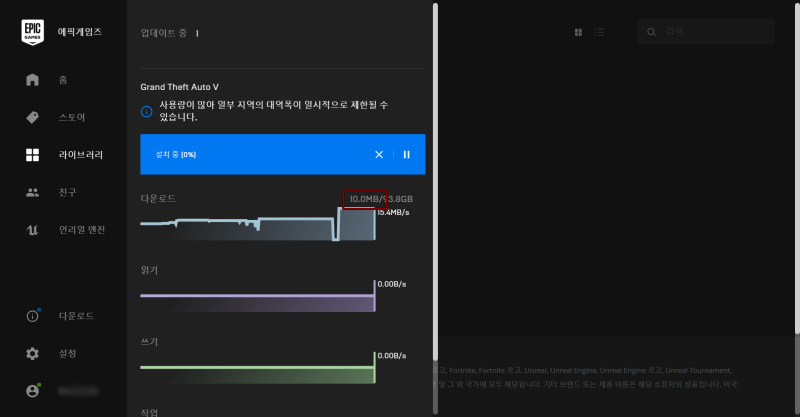
Task: Click the 작업 section label
Action: [149, 412]
